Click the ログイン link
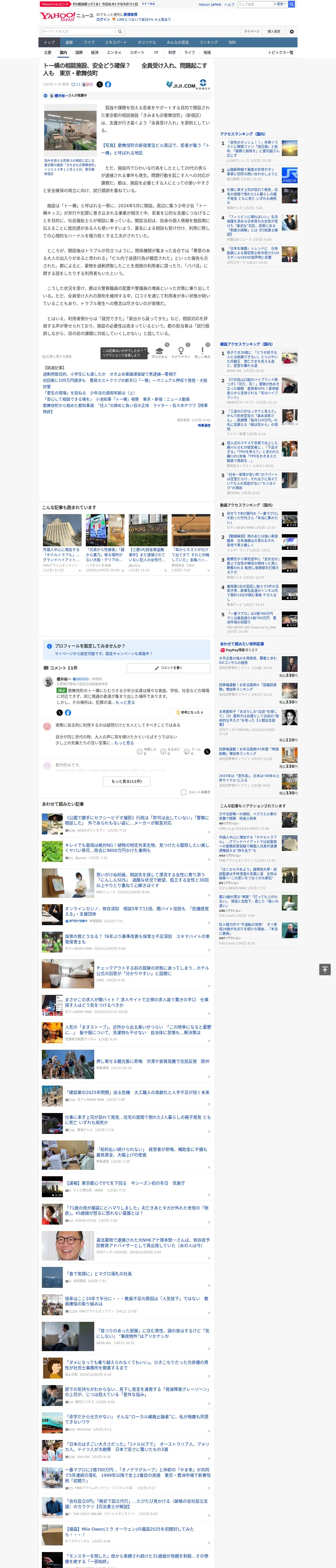336x1568 pixels. tap(103, 20)
